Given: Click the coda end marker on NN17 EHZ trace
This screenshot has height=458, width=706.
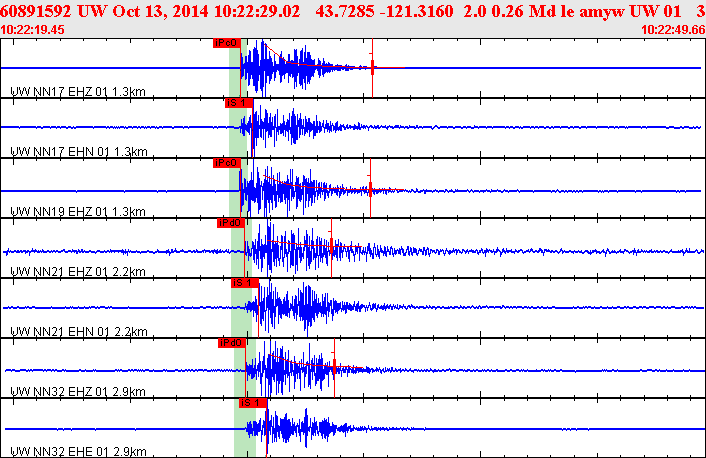Looking at the screenshot, I should click(372, 68).
